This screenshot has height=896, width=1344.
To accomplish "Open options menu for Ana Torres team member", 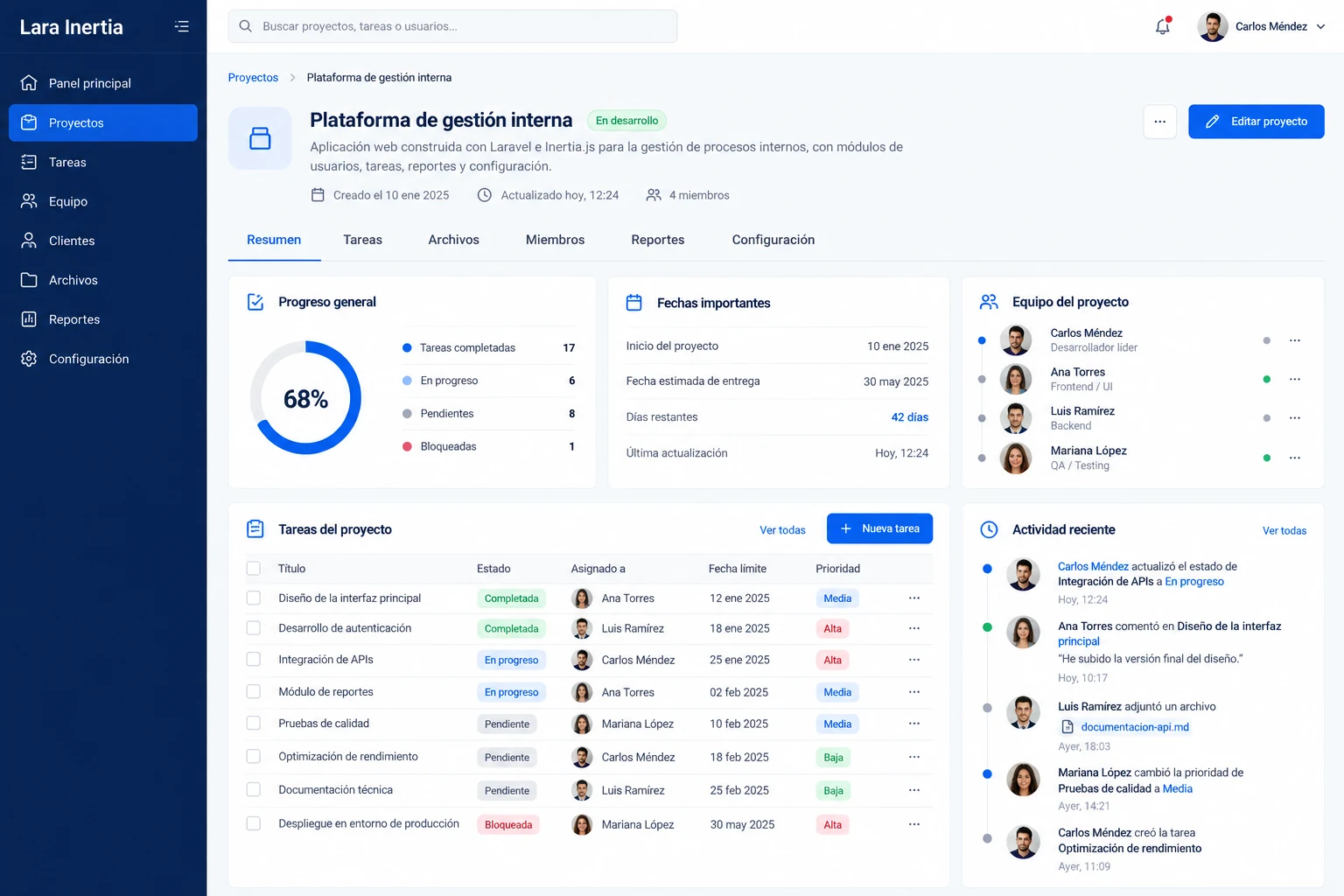I will pyautogui.click(x=1295, y=379).
